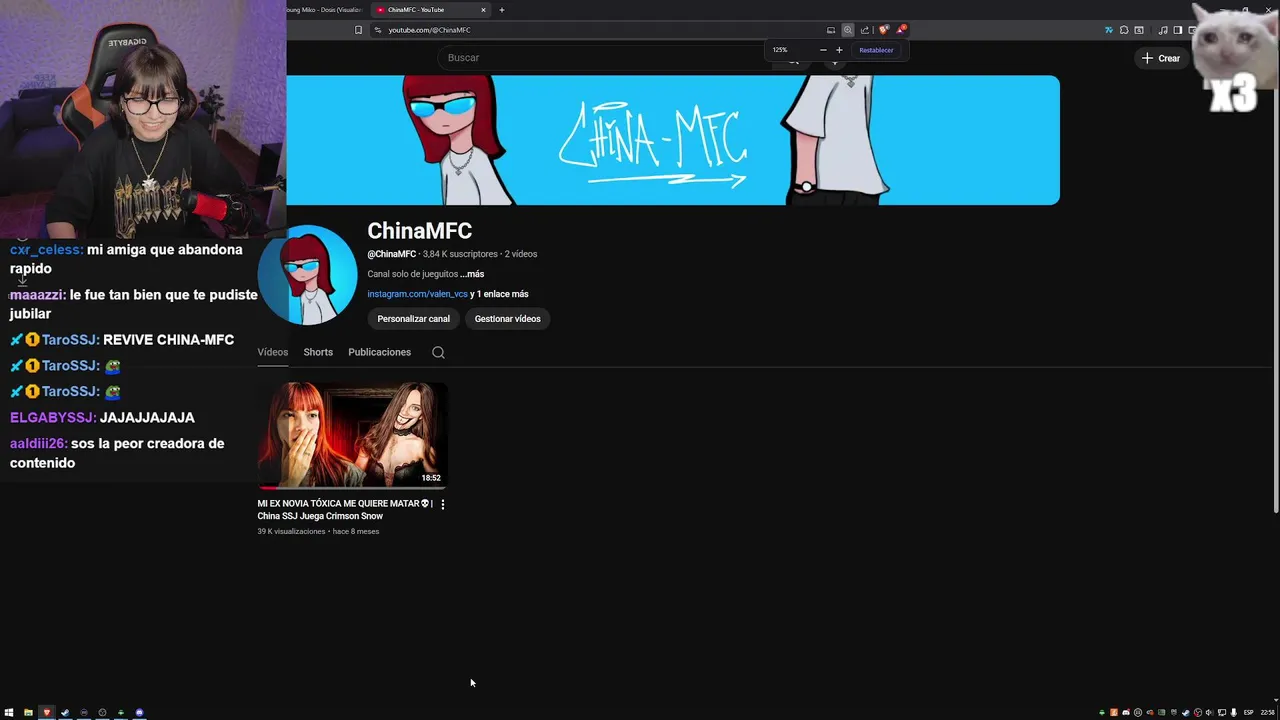The height and width of the screenshot is (720, 1280).
Task: Click Personalizar canal button
Action: [x=413, y=319]
